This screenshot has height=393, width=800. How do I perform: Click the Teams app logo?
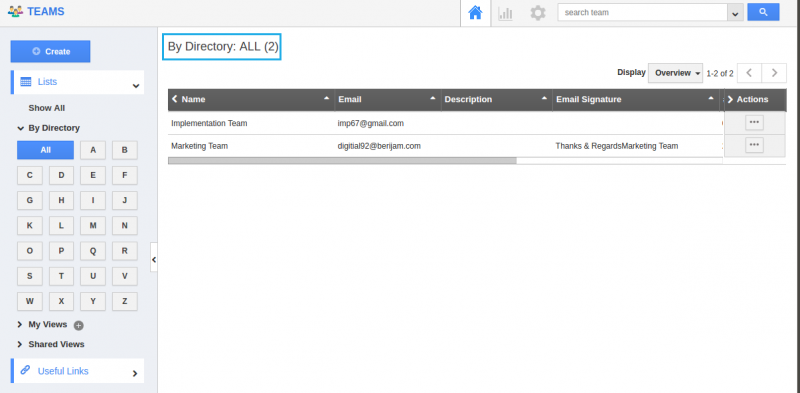click(x=15, y=11)
